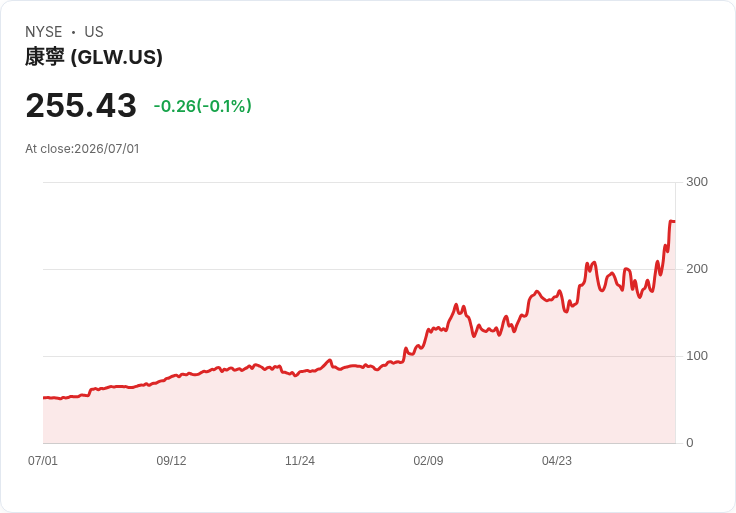Click the chart line's latest peak point
The height and width of the screenshot is (513, 736).
[671, 221]
